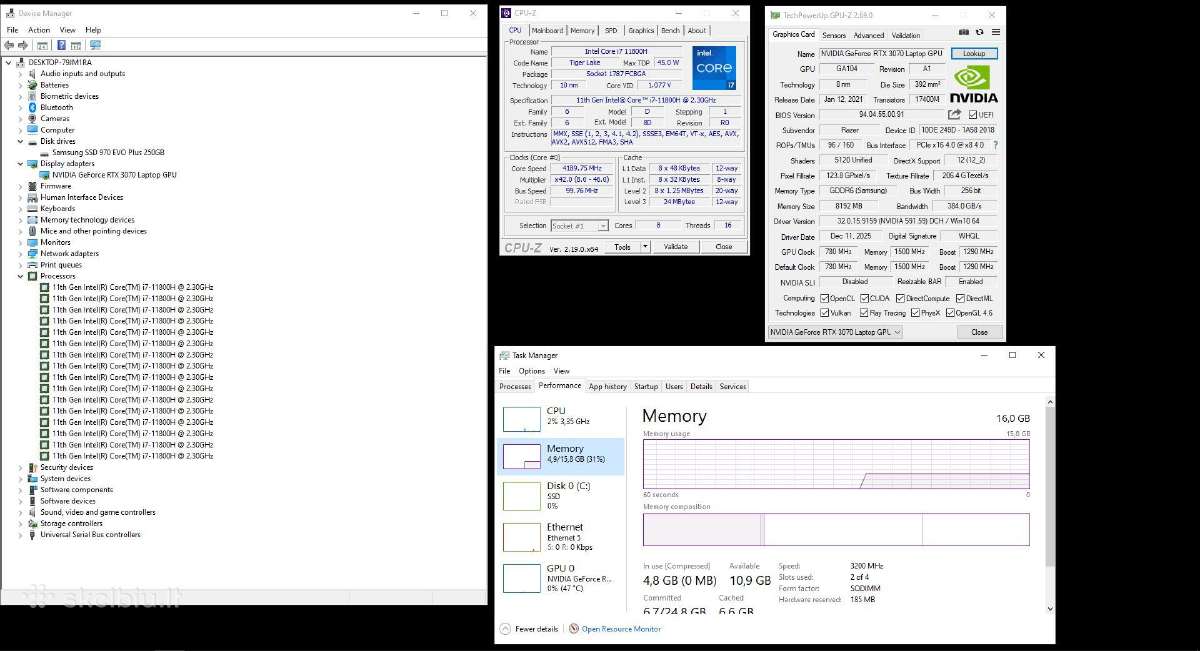
Task: Toggle the Vulkan checkbox in GPU-Z
Action: click(824, 313)
